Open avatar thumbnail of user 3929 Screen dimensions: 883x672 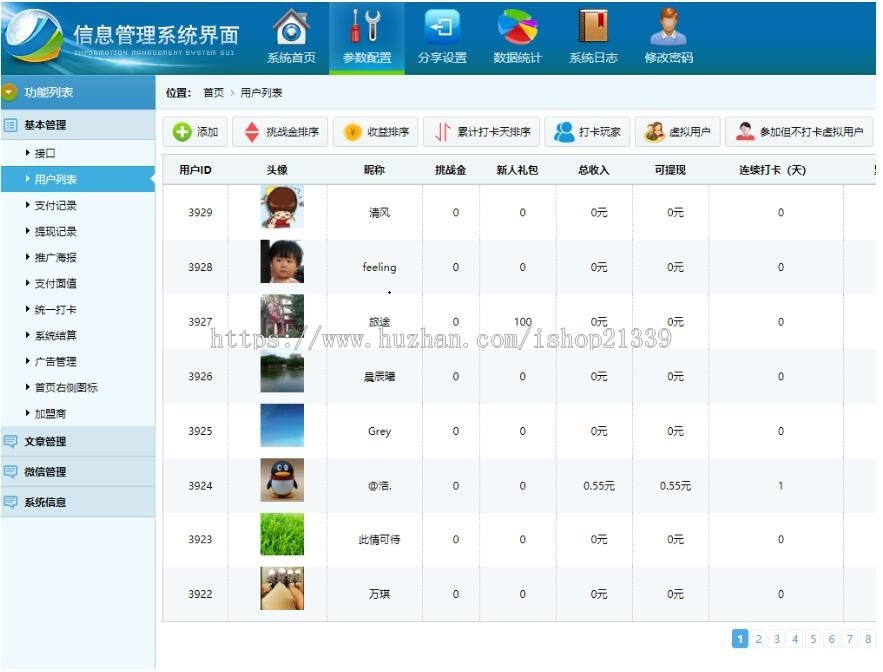tap(282, 207)
